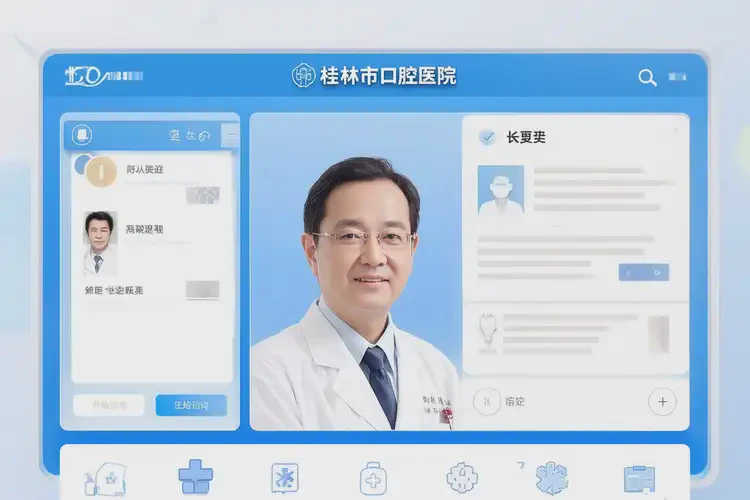Image resolution: width=750 pixels, height=500 pixels.
Task: Open the clipboard icon at bottom right
Action: pos(639,479)
